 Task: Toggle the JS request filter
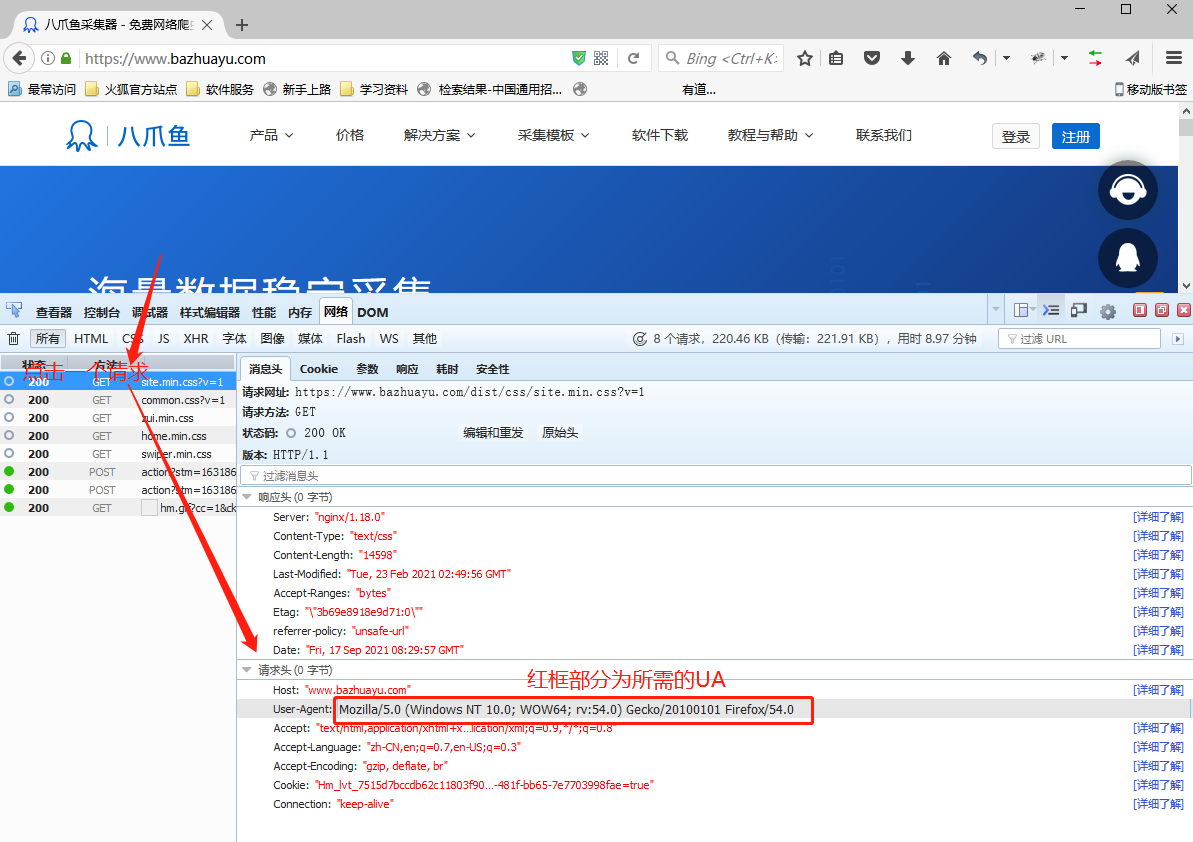pyautogui.click(x=164, y=339)
